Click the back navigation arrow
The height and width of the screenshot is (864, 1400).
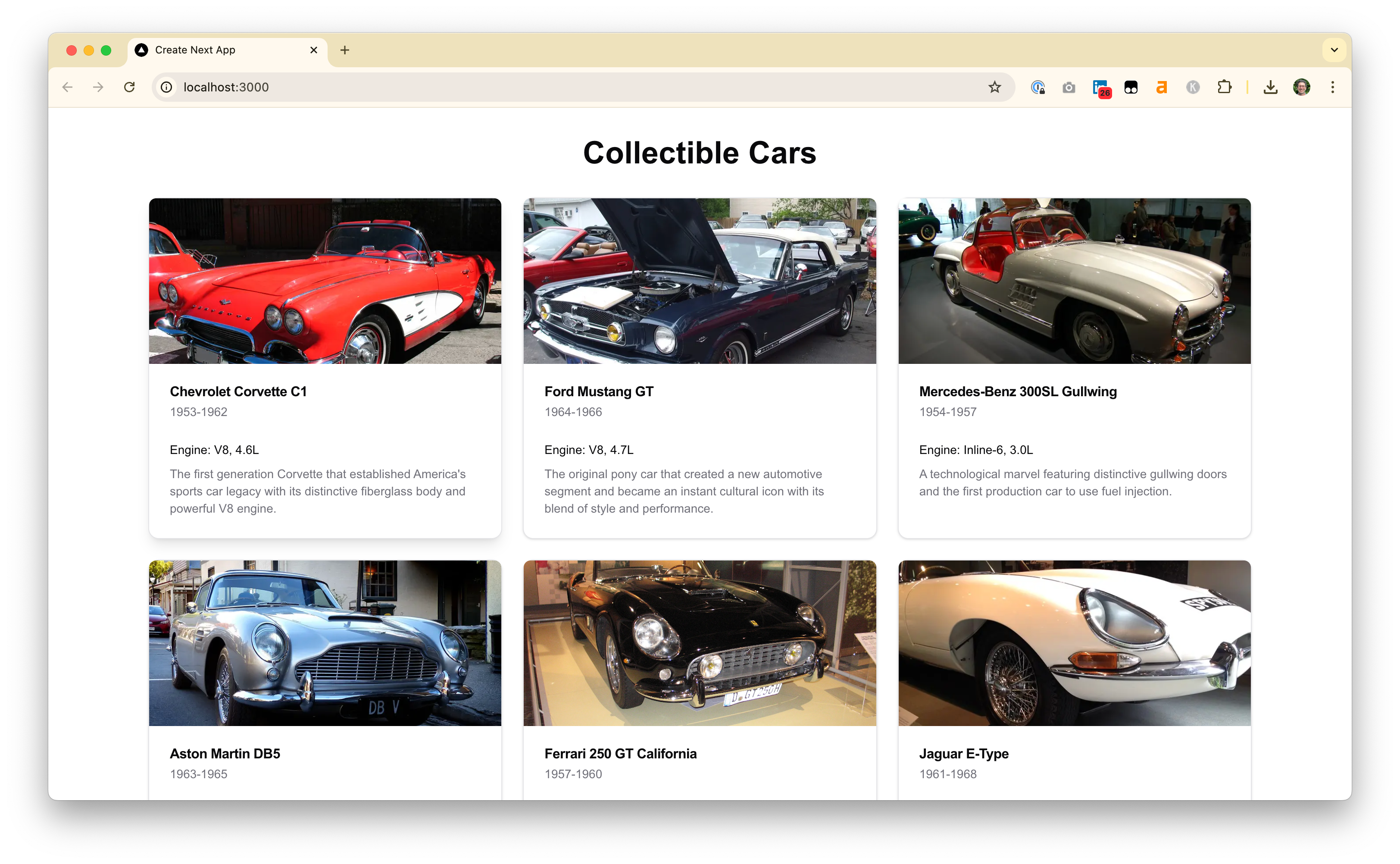[67, 87]
